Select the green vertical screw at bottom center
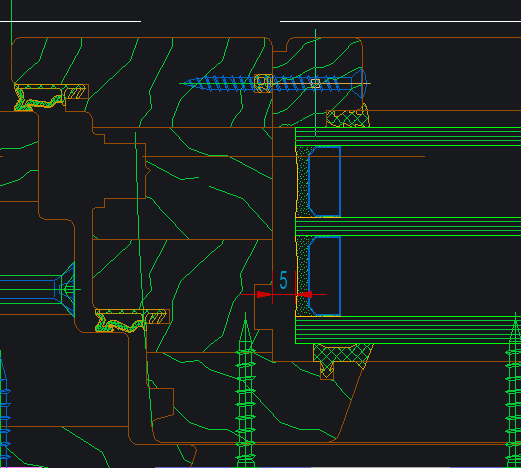The width and height of the screenshot is (521, 468). coord(246,390)
